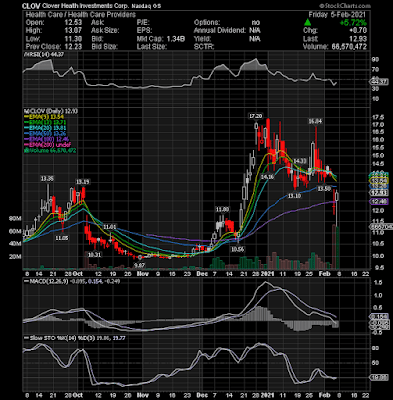Image resolution: width=393 pixels, height=400 pixels.
Task: Click the Slow STO %K(14) %D(3) label
Action: click(x=60, y=338)
